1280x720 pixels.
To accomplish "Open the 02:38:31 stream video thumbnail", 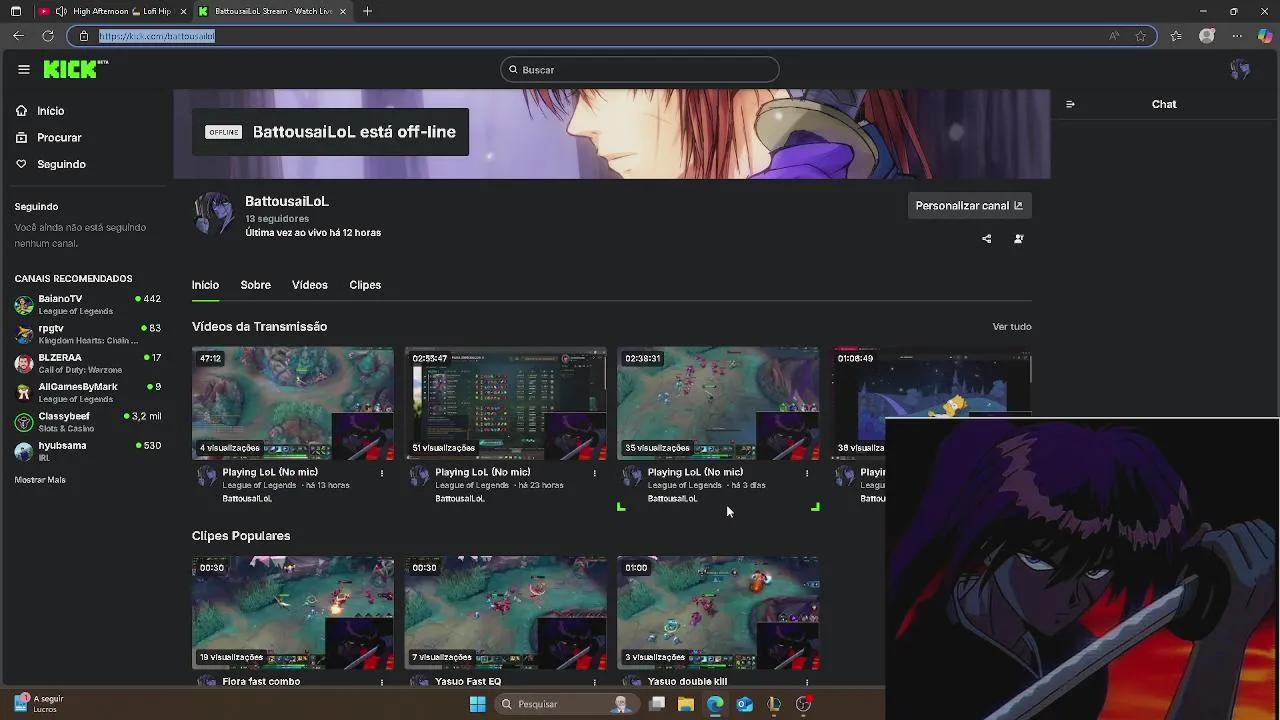I will pos(718,404).
